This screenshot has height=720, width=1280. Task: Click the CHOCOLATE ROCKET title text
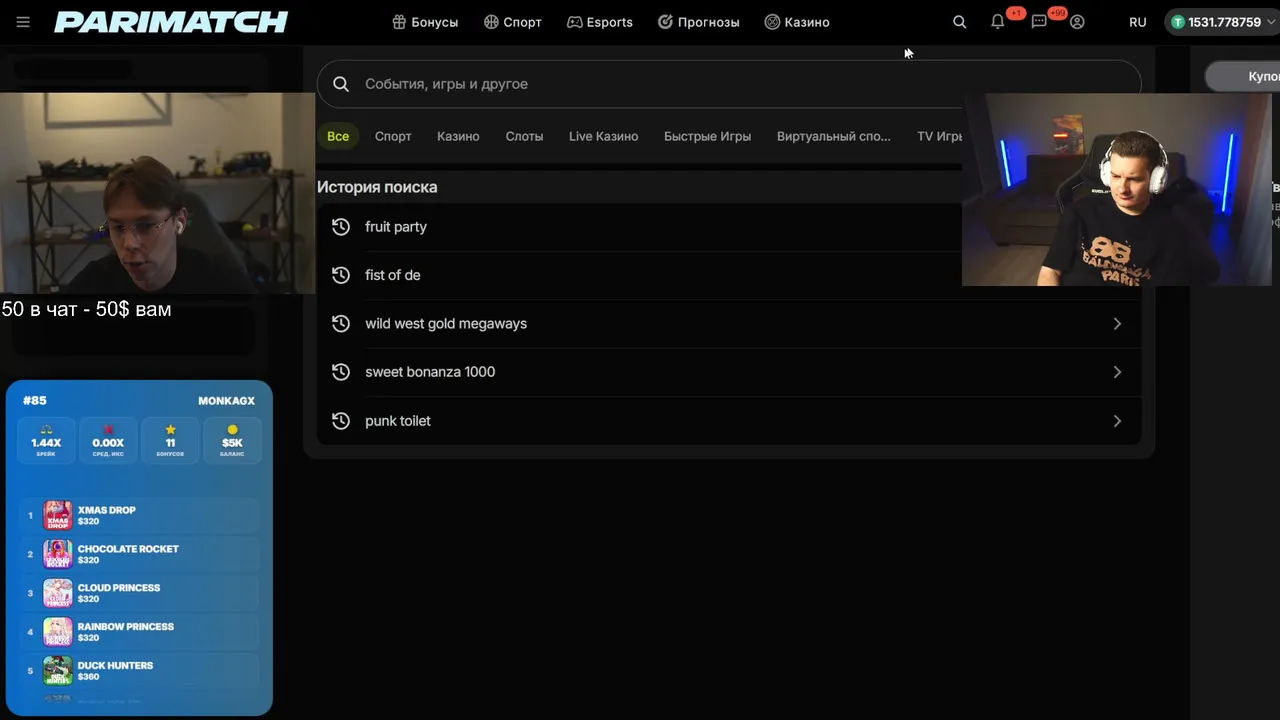coord(128,549)
